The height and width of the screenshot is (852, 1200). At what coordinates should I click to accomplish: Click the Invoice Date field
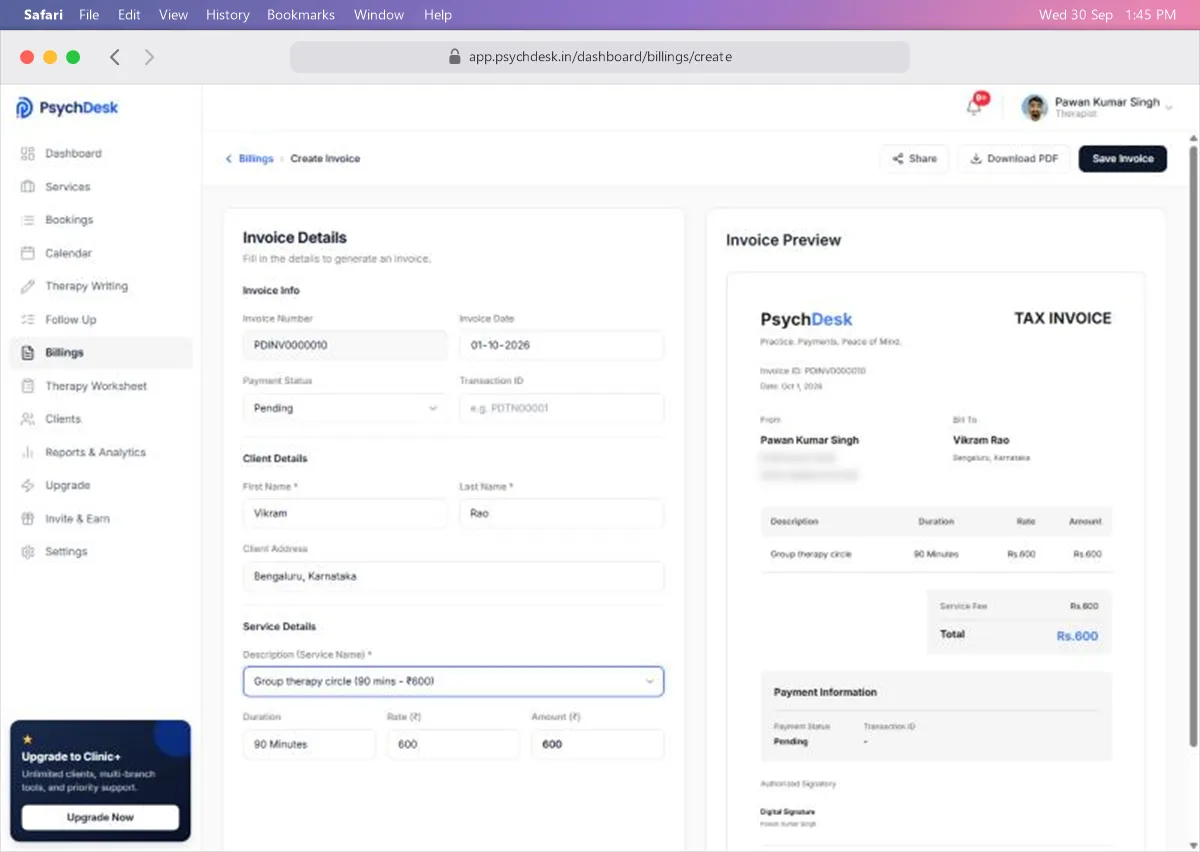[x=561, y=345]
